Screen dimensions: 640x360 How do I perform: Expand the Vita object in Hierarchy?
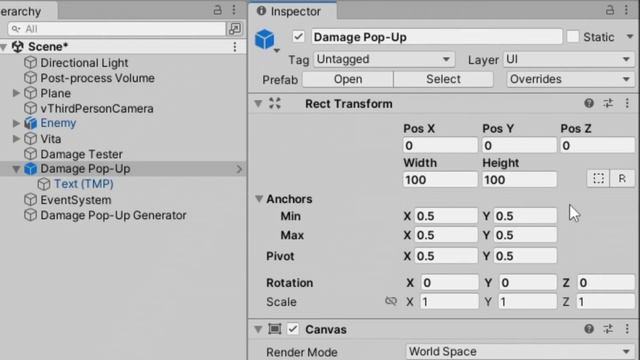click(16, 139)
